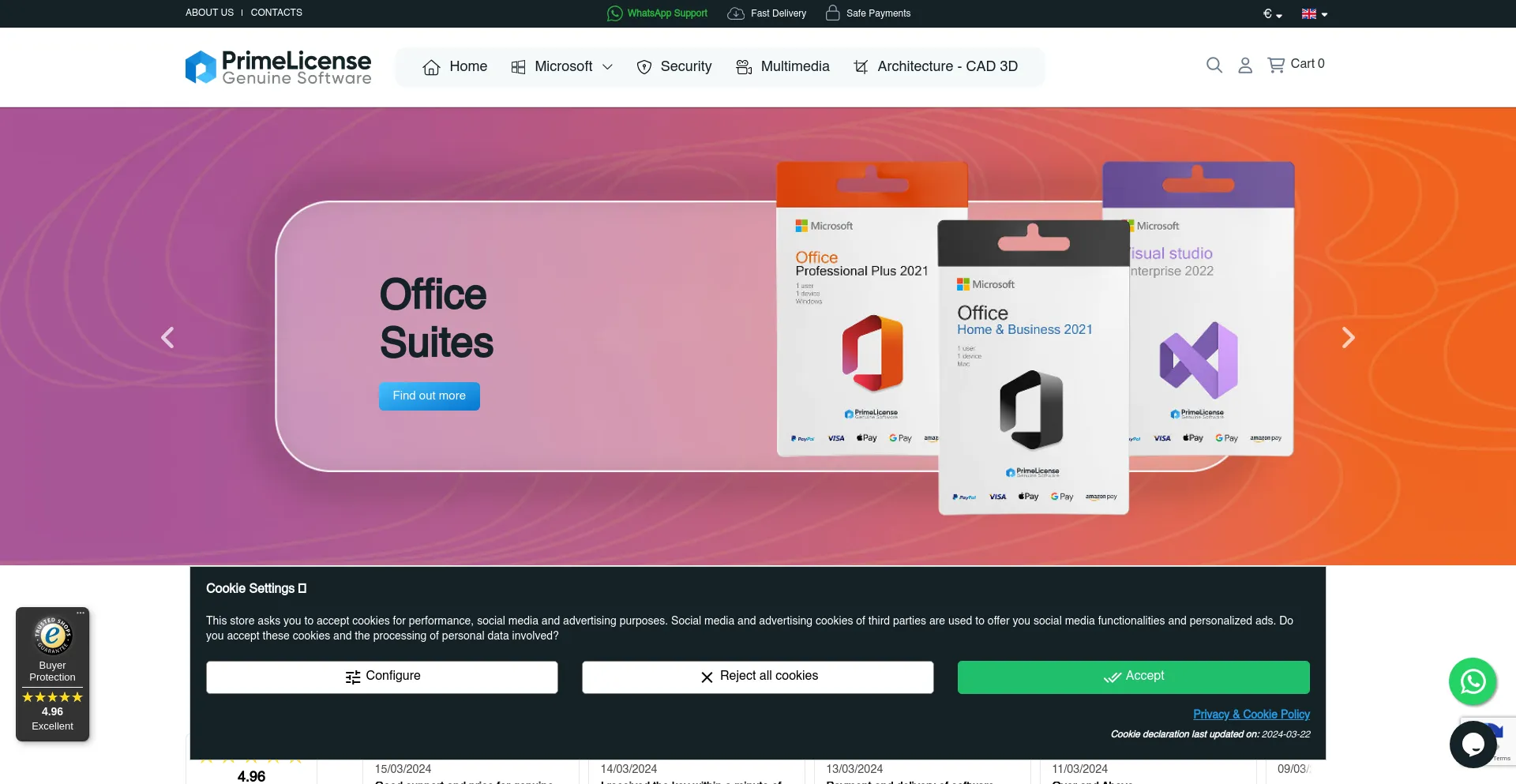Click WhatsApp Support in the top bar

pos(657,13)
